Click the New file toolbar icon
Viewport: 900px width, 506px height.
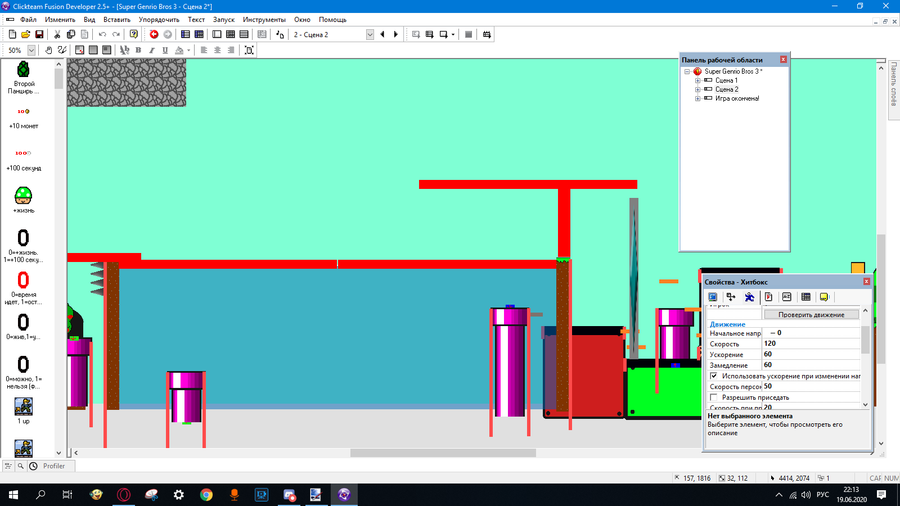point(12,34)
